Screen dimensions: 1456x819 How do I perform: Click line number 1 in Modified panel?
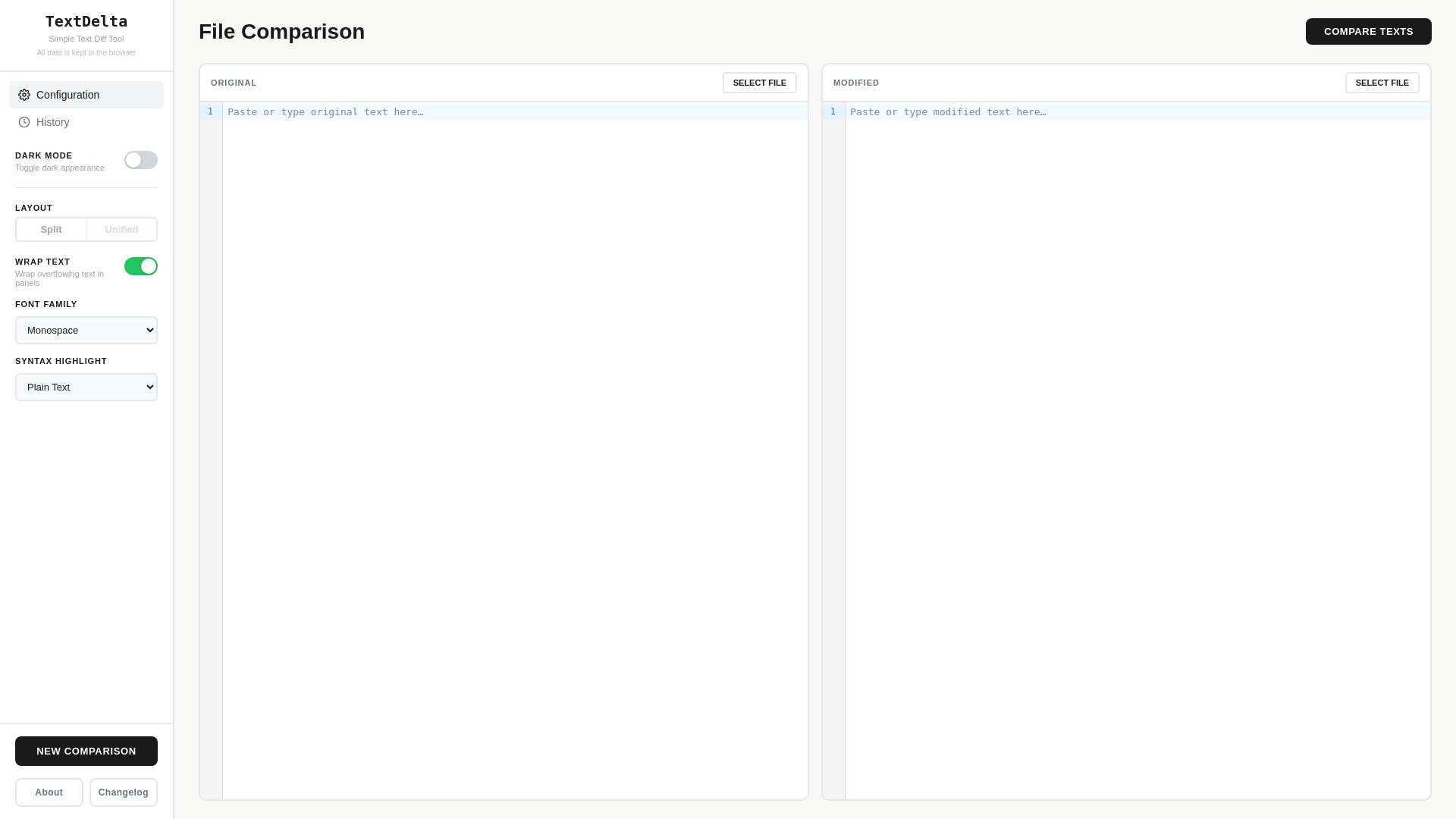coord(833,111)
